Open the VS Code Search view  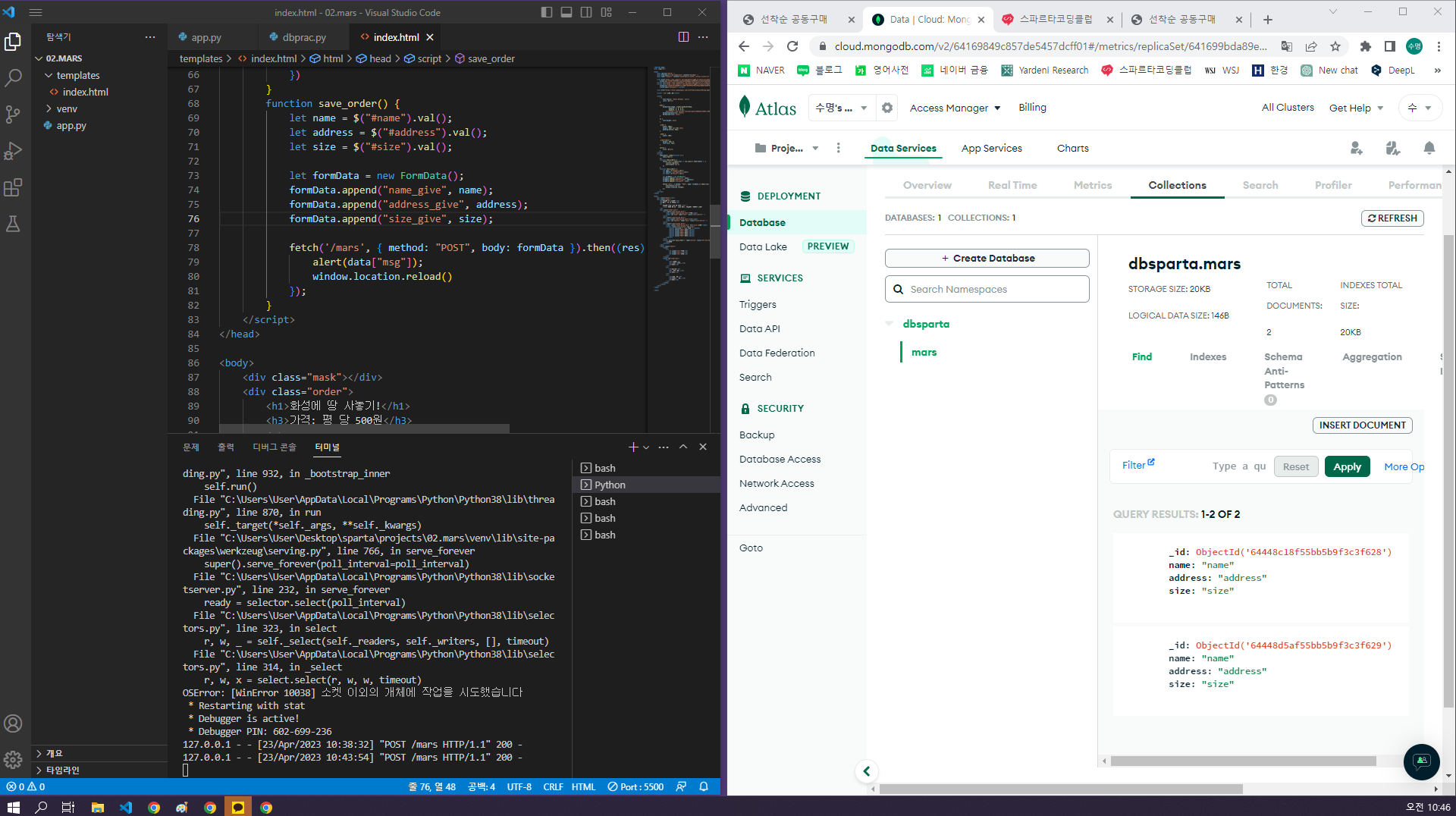pyautogui.click(x=13, y=78)
